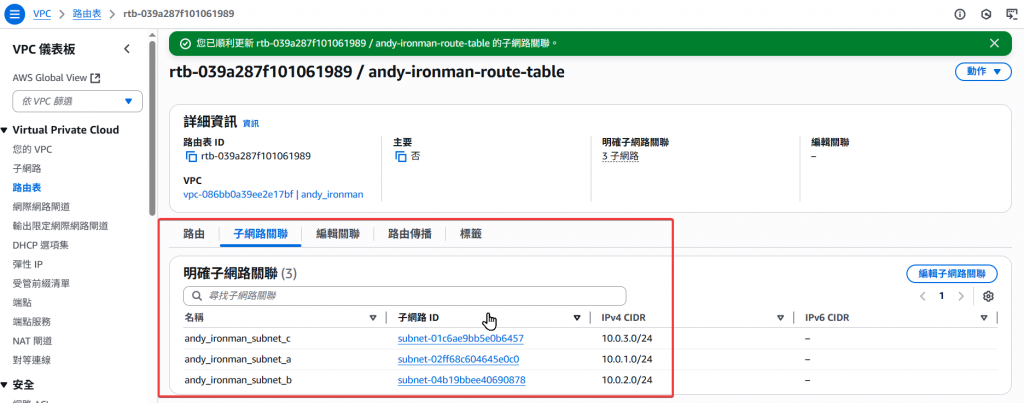Screen dimensions: 1024x403
Task: Click the info circle icon in top bar
Action: tap(959, 14)
